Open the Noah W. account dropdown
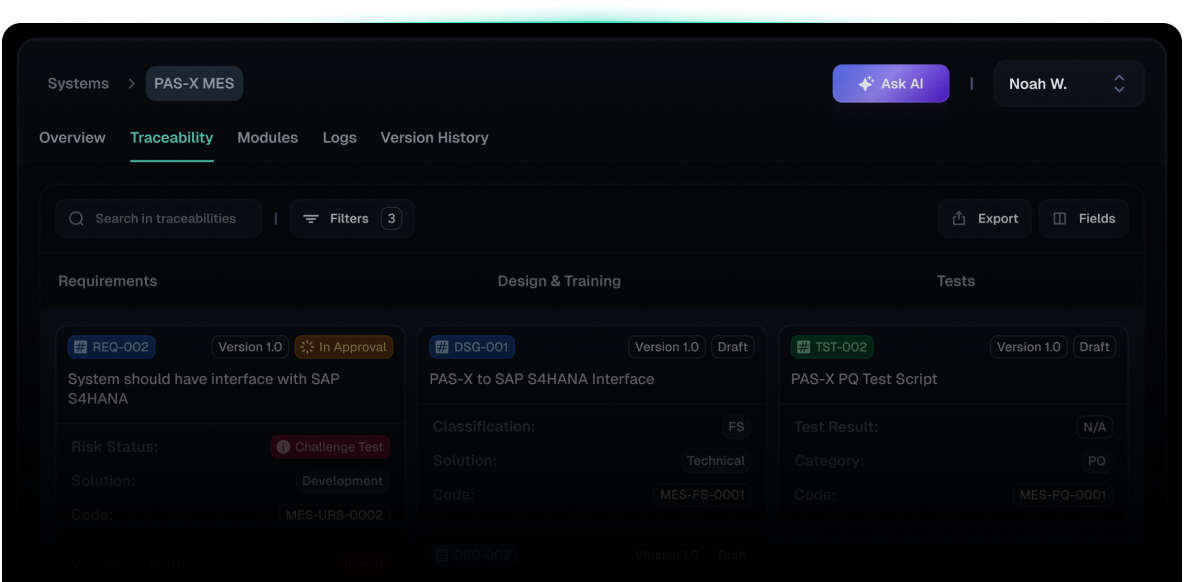 1068,83
